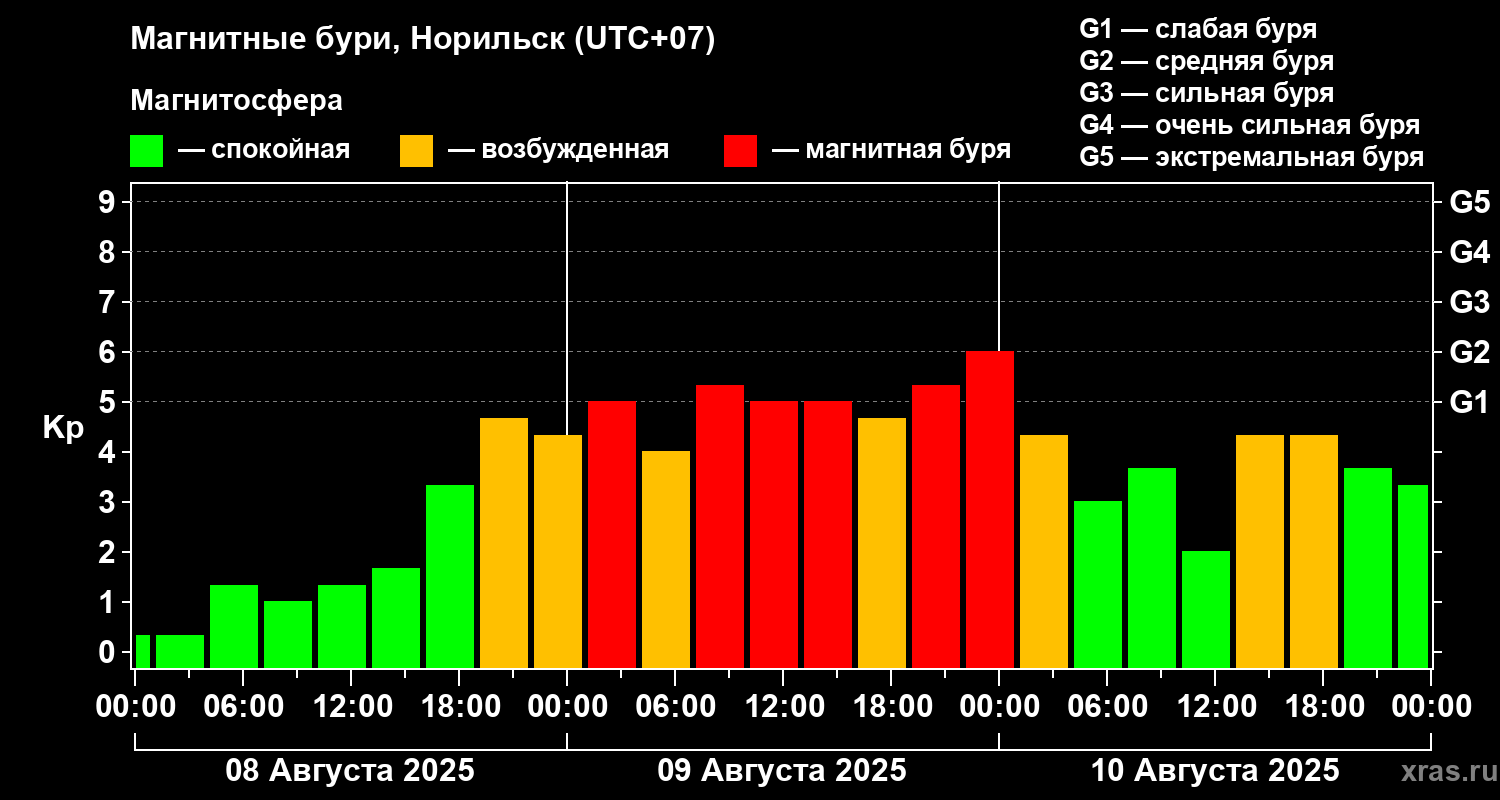Click the yellow 'возбужденная' legend square
1500x800 pixels.
coord(416,151)
